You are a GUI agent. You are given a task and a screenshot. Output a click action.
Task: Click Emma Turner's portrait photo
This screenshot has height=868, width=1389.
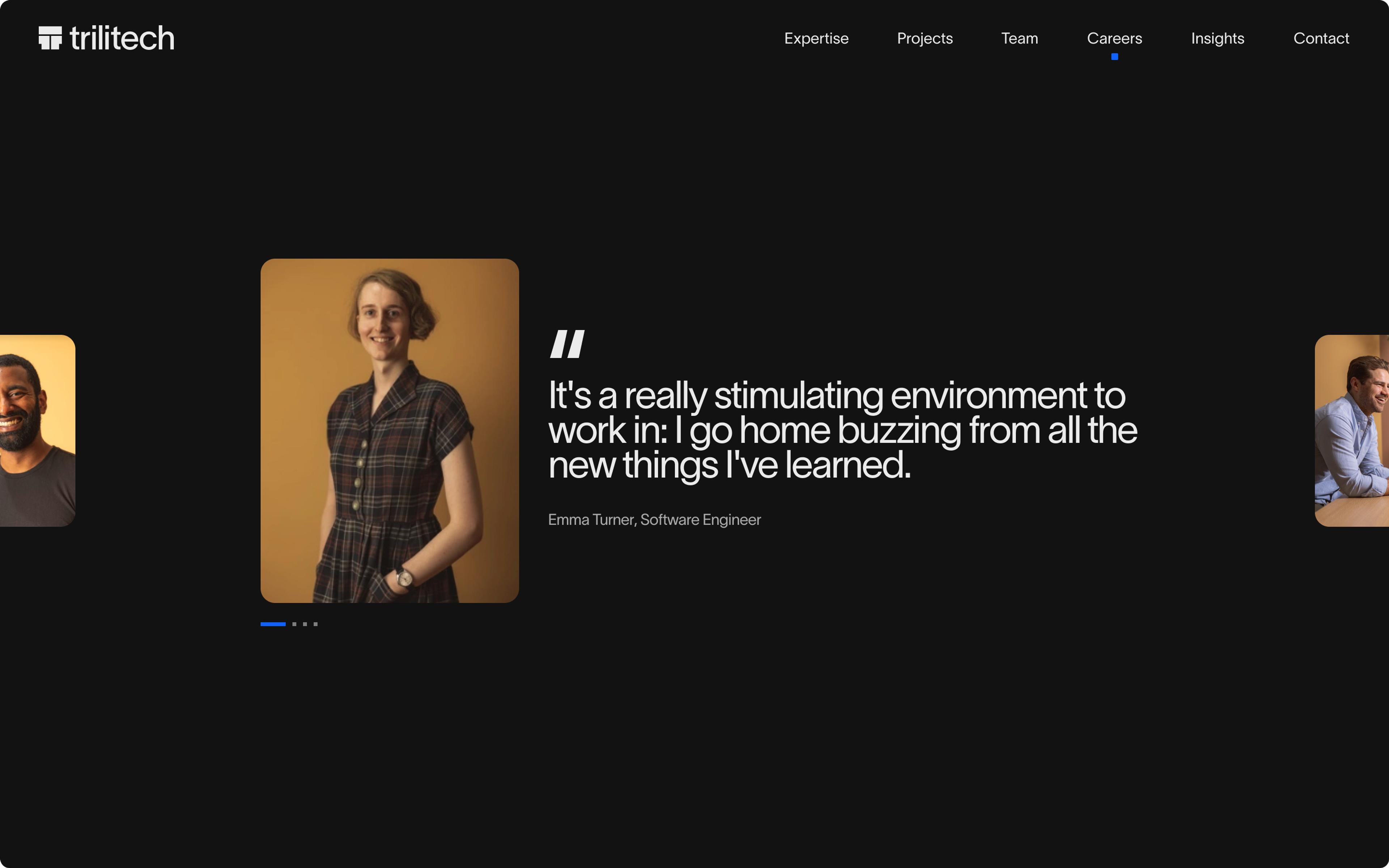point(389,430)
